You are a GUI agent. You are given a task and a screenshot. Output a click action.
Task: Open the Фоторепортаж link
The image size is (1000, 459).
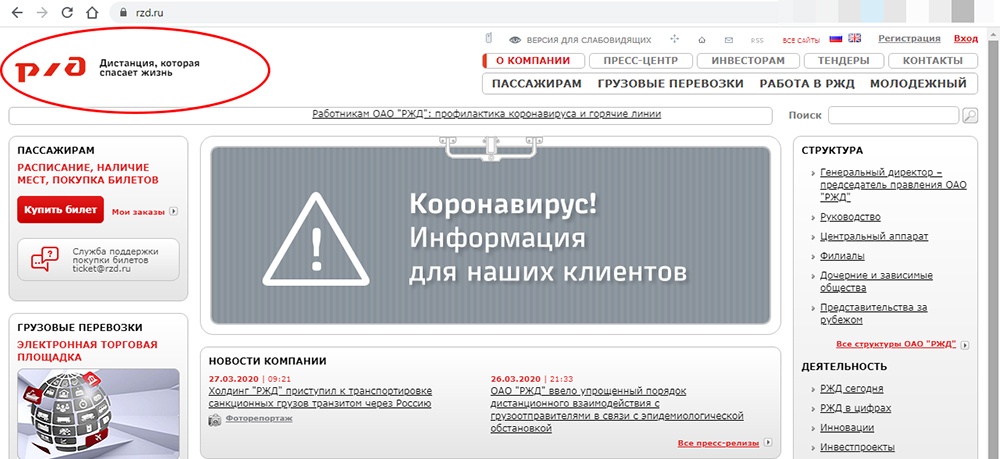coord(259,419)
